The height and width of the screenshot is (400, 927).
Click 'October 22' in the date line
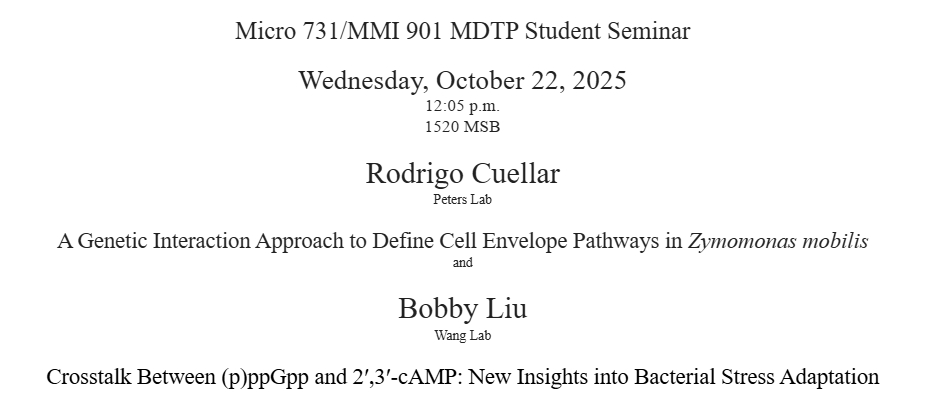[497, 80]
